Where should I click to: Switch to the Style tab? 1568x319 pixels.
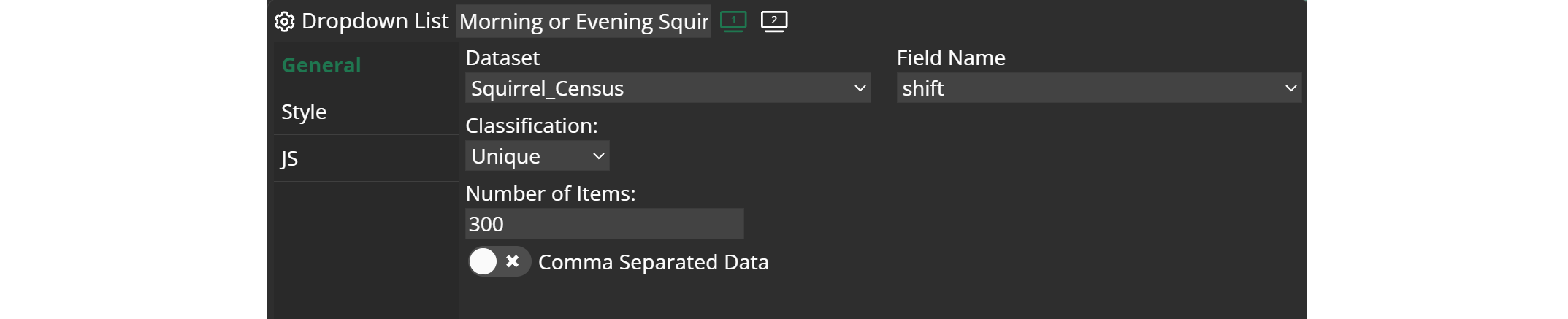pos(304,112)
